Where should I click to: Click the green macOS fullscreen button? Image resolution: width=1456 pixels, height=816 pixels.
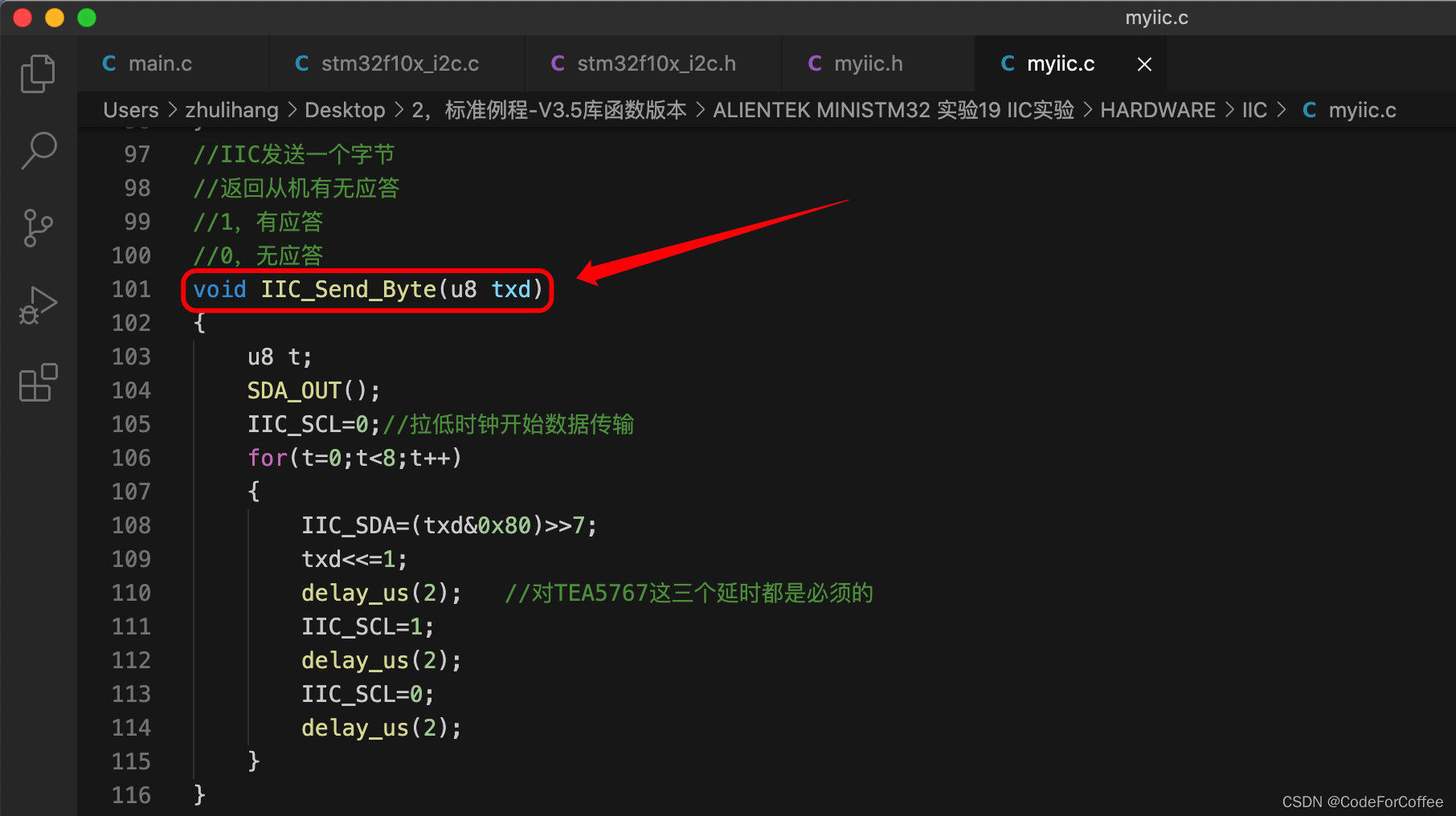87,18
